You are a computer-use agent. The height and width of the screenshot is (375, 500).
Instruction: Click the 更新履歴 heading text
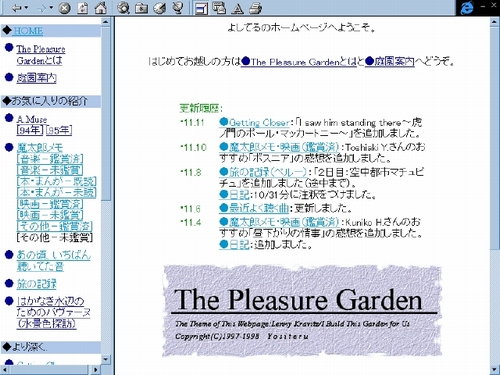tap(201, 108)
